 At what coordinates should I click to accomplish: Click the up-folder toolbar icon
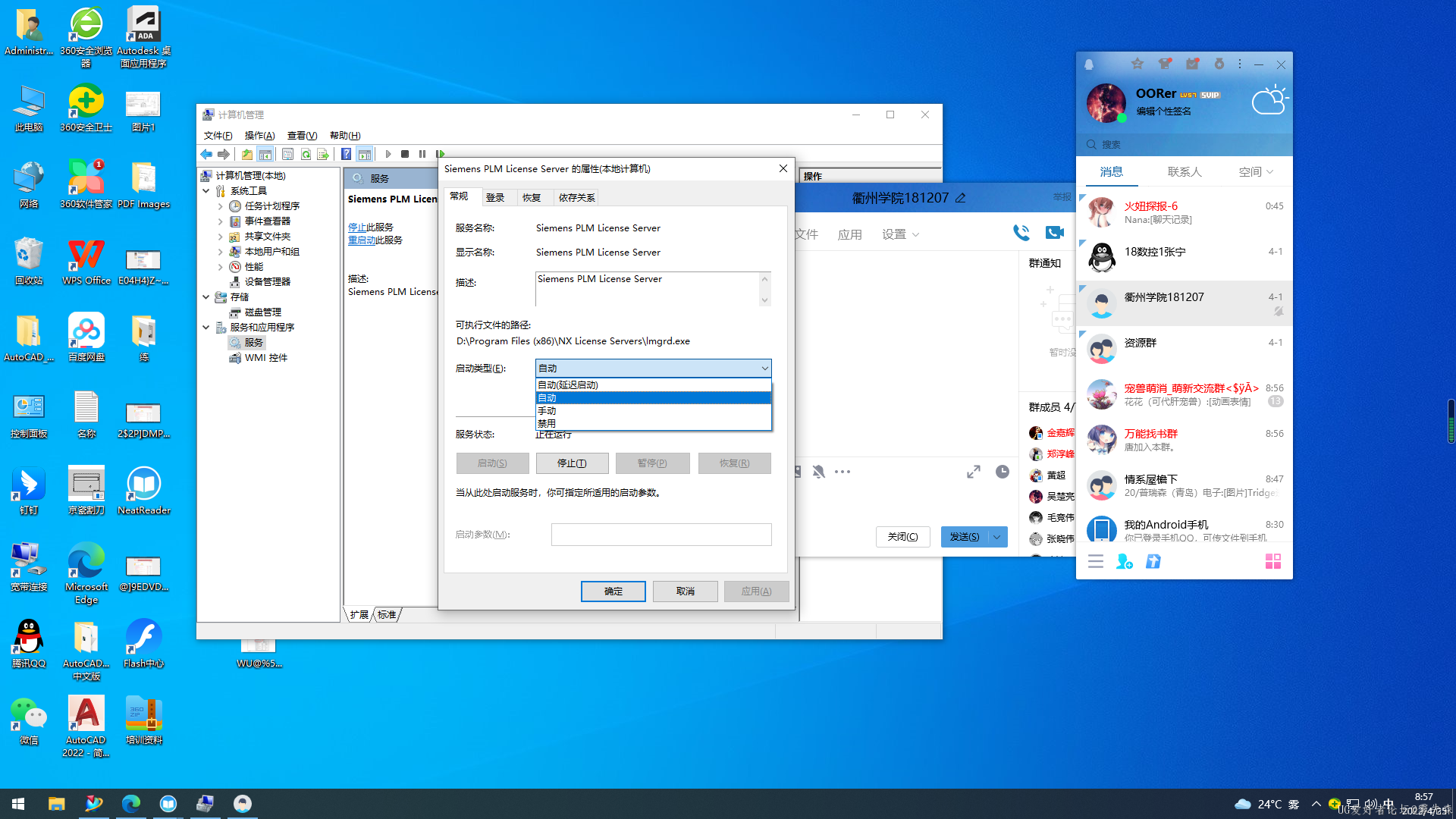pyautogui.click(x=247, y=154)
